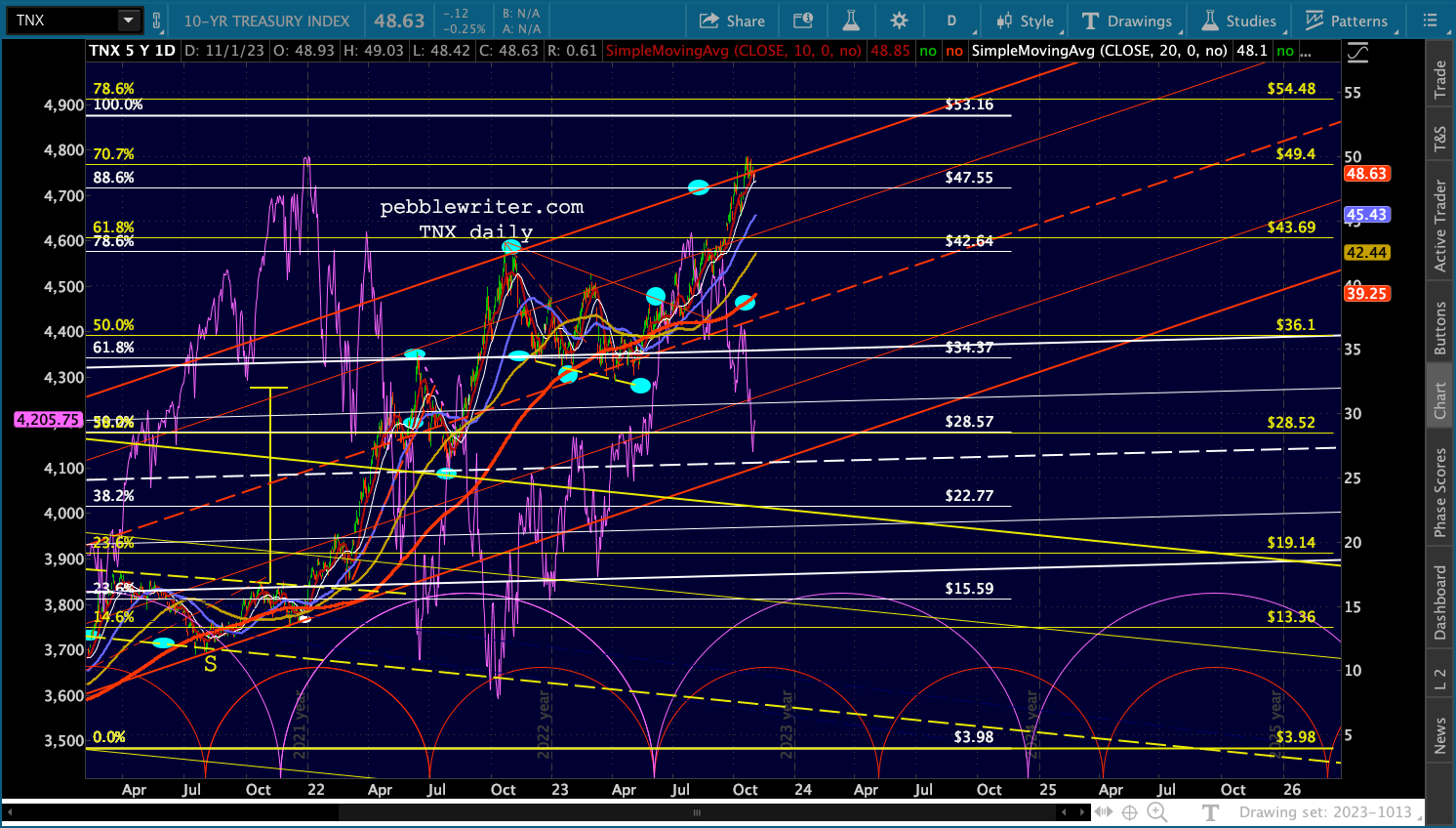Open the Patterns menu
The width and height of the screenshot is (1456, 828).
click(x=1347, y=21)
